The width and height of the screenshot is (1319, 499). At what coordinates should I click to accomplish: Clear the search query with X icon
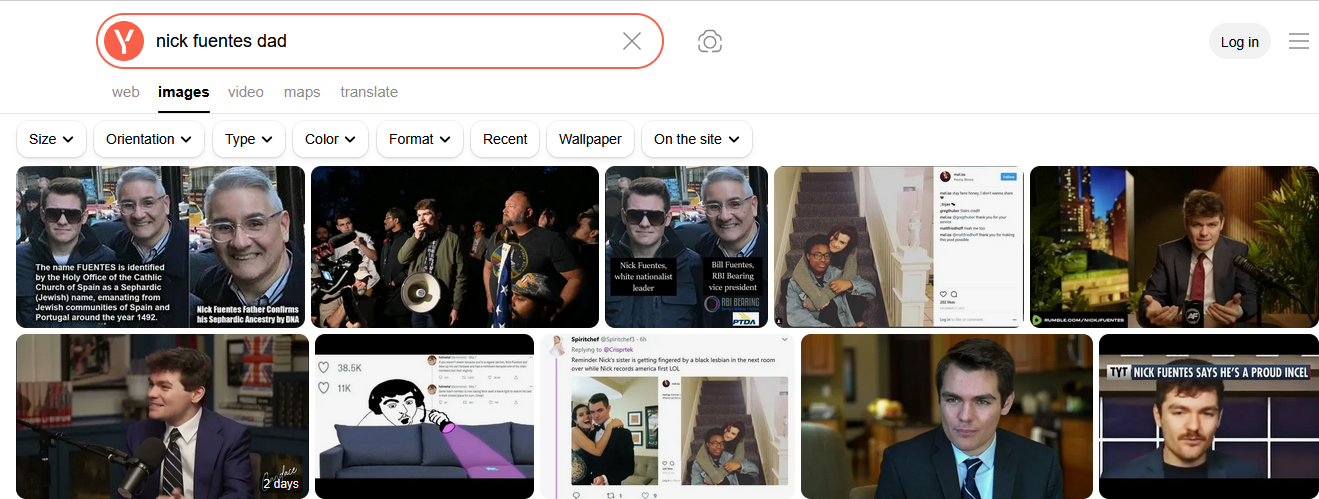632,41
